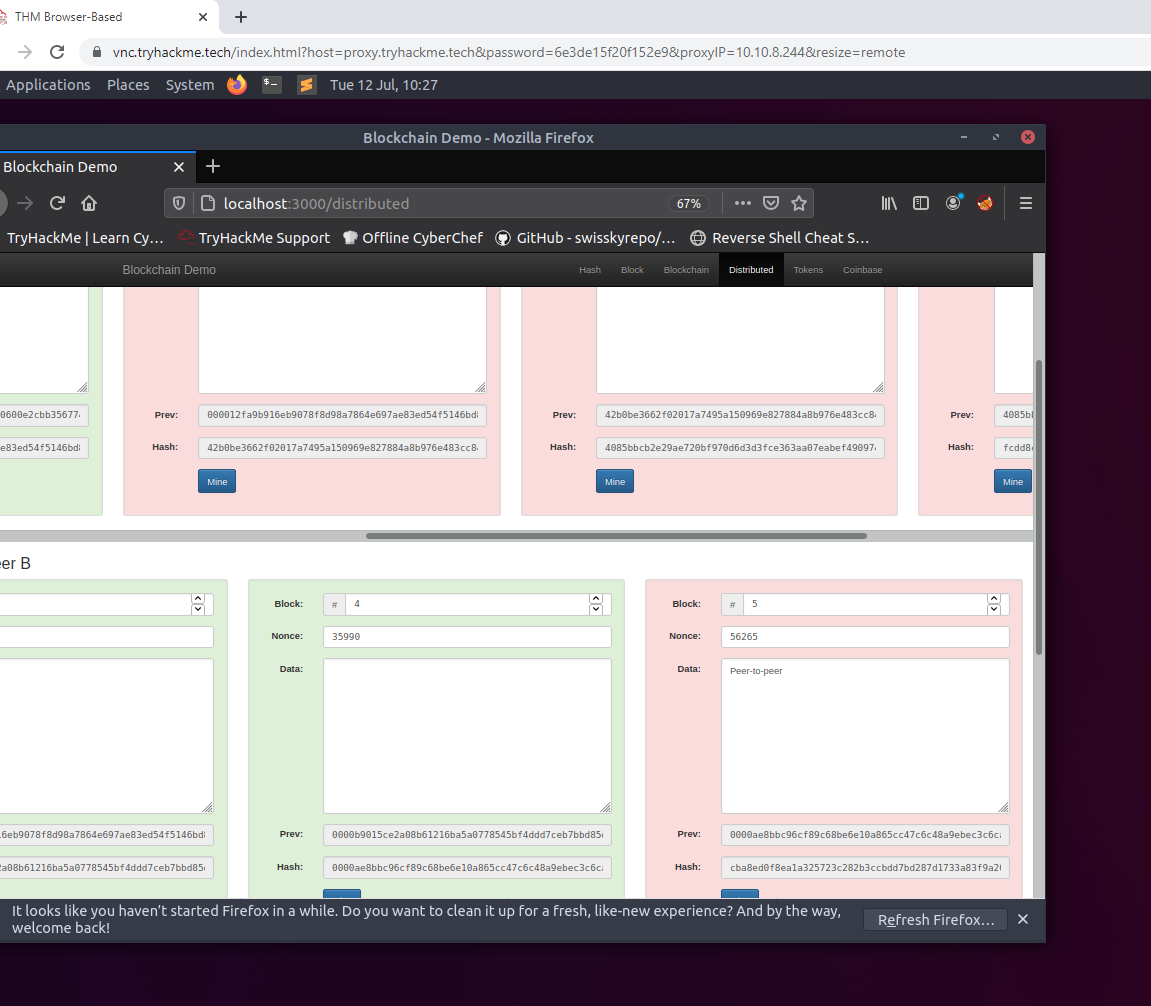Grab resize handle of Peer-to-peer textarea

(x=1003, y=808)
